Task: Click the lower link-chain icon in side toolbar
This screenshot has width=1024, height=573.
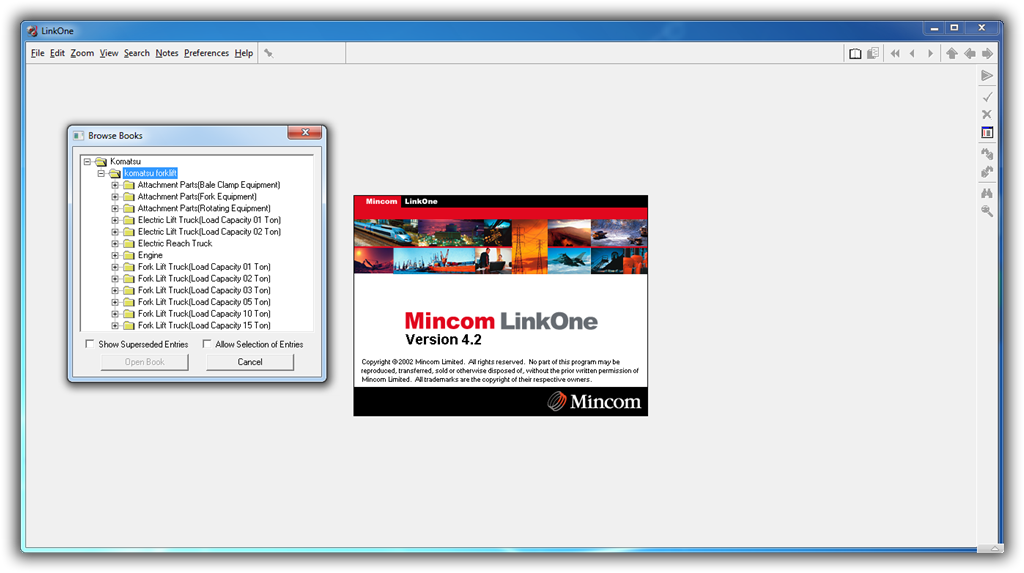Action: pos(987,172)
